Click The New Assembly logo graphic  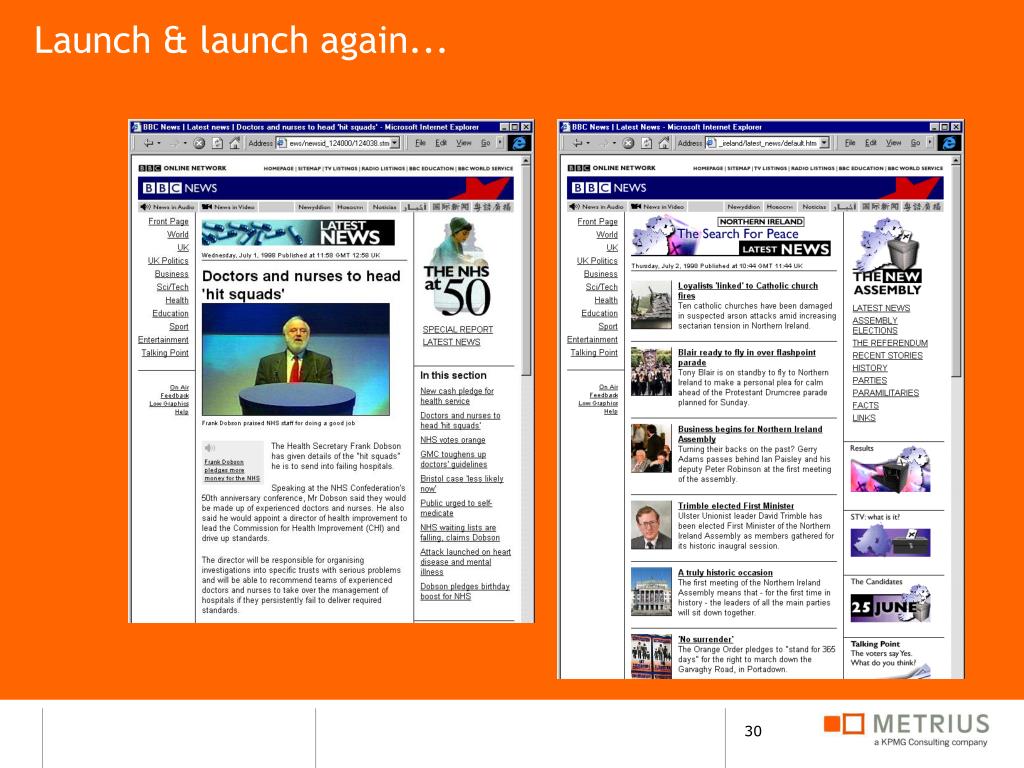click(887, 257)
